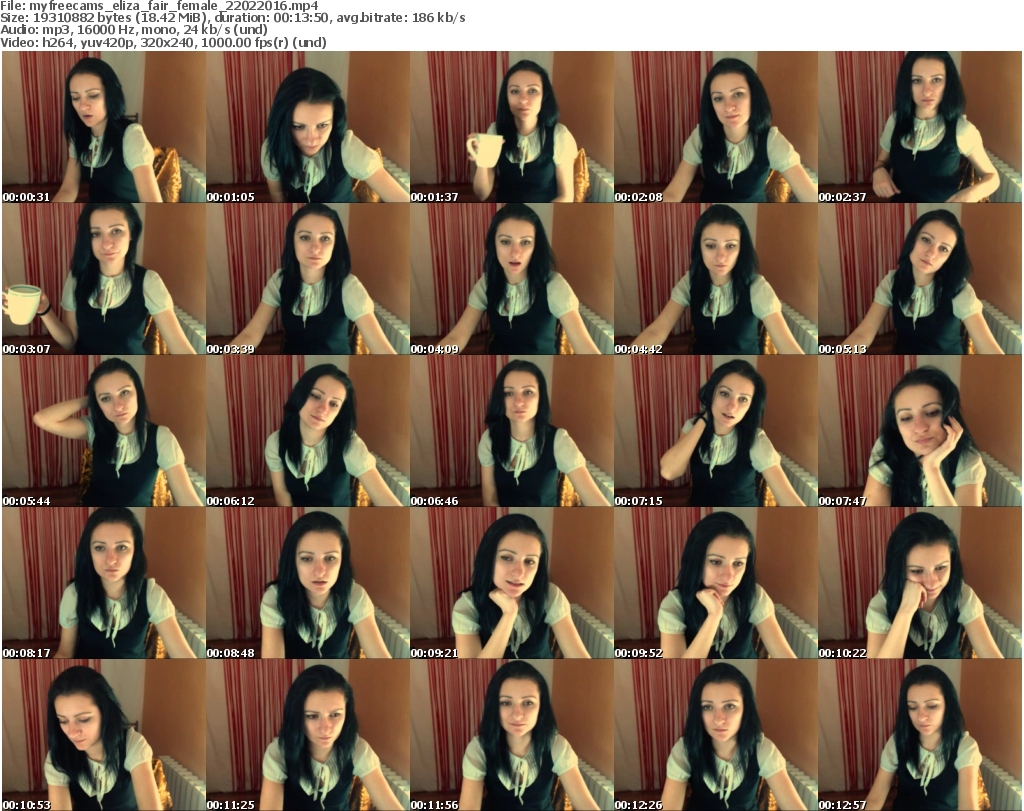This screenshot has height=811, width=1024.
Task: View the frame at 00:11:25
Action: coord(308,735)
